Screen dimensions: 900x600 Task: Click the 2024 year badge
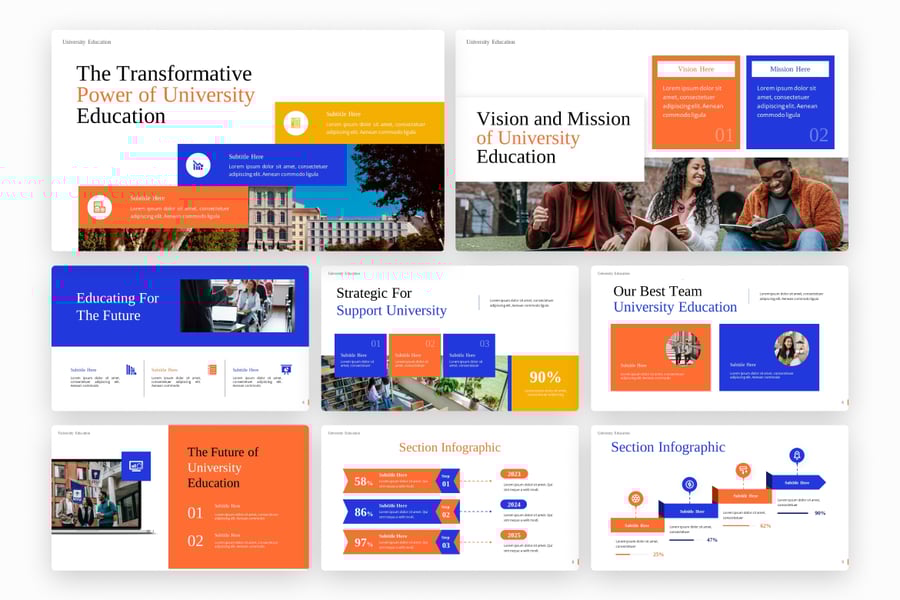click(514, 504)
